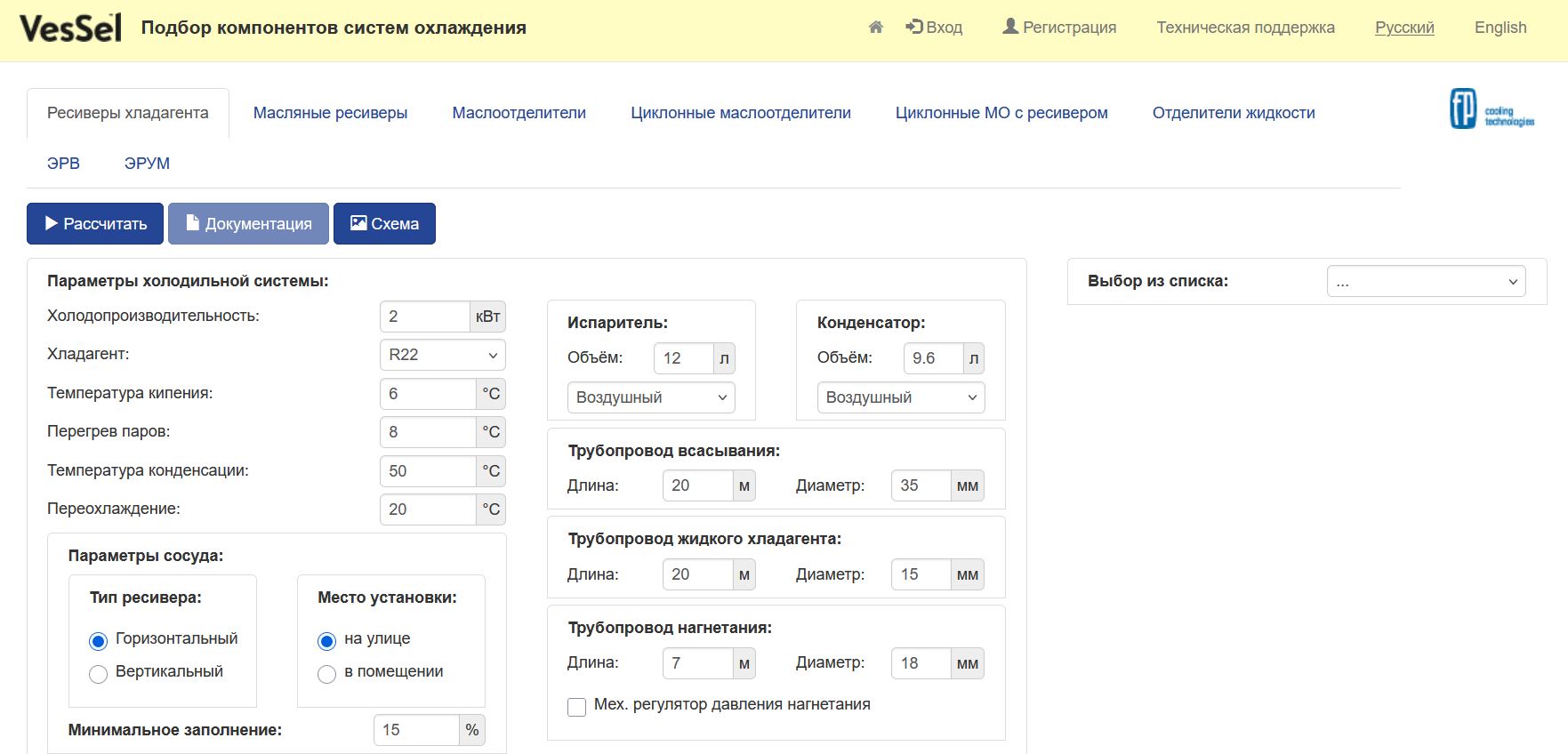Click the Конденсатор Объём input
Screen dimensions: 1568x754
tap(933, 358)
